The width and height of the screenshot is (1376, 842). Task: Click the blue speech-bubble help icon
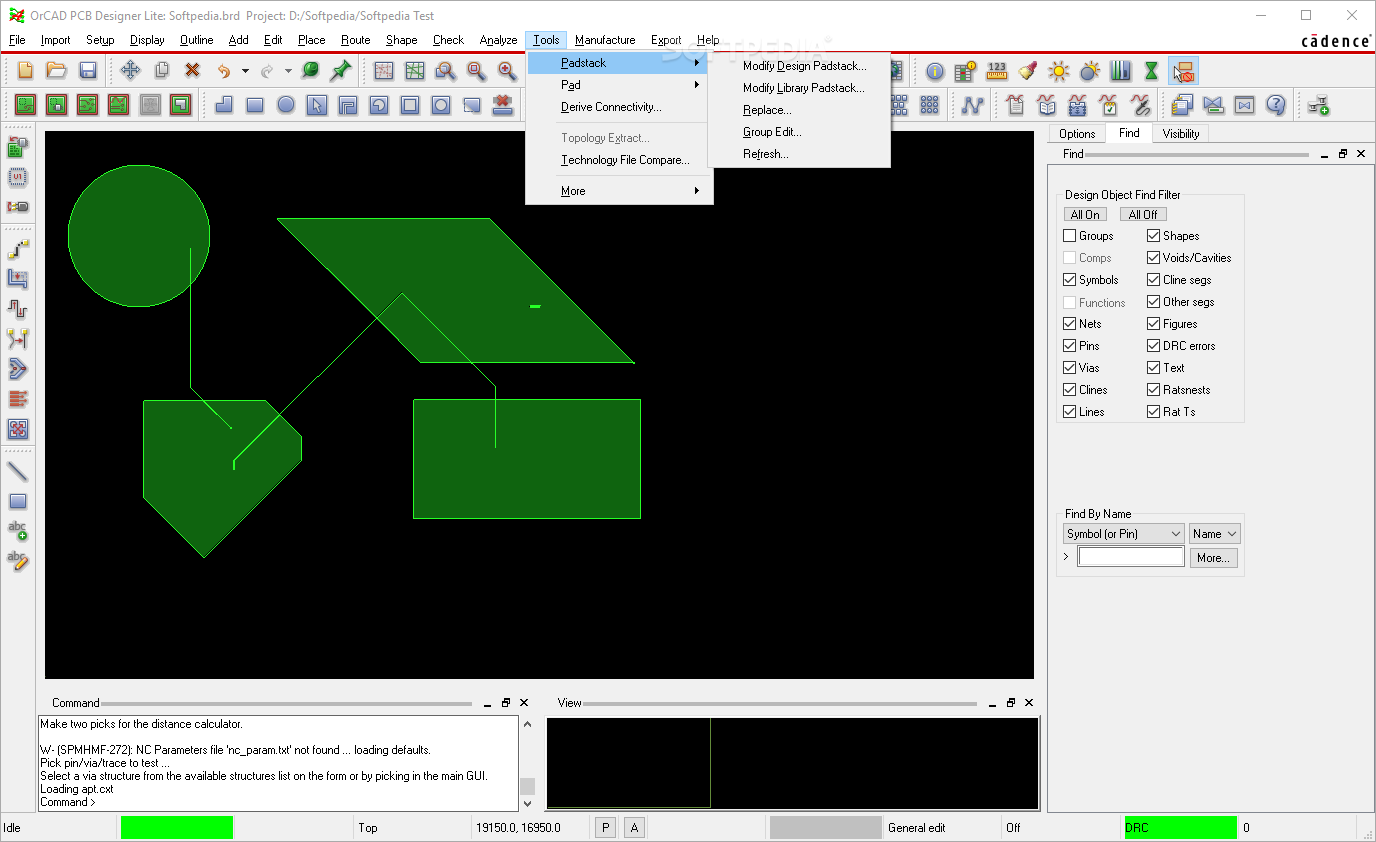tap(1276, 104)
